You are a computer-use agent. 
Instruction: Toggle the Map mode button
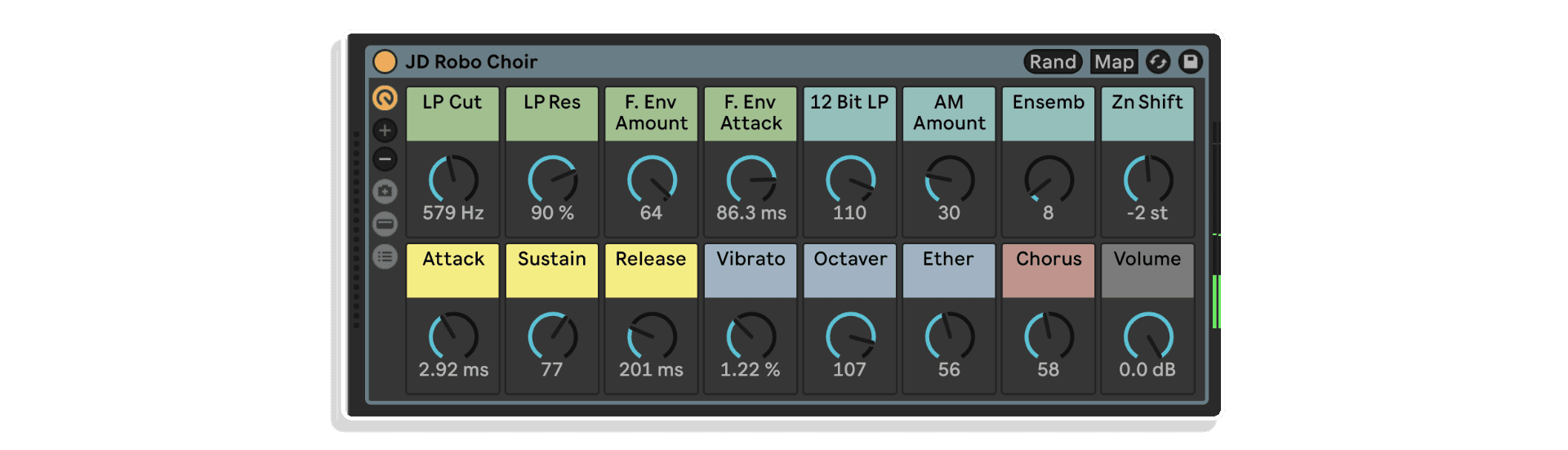(1114, 62)
